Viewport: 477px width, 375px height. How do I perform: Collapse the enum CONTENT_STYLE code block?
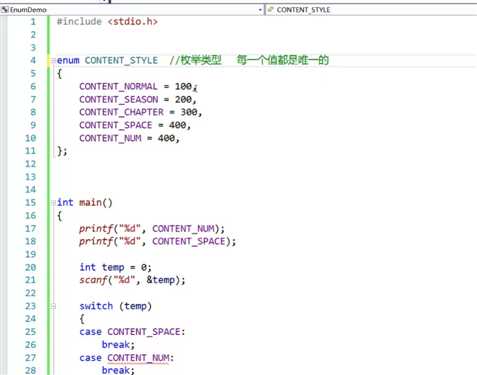click(x=53, y=61)
